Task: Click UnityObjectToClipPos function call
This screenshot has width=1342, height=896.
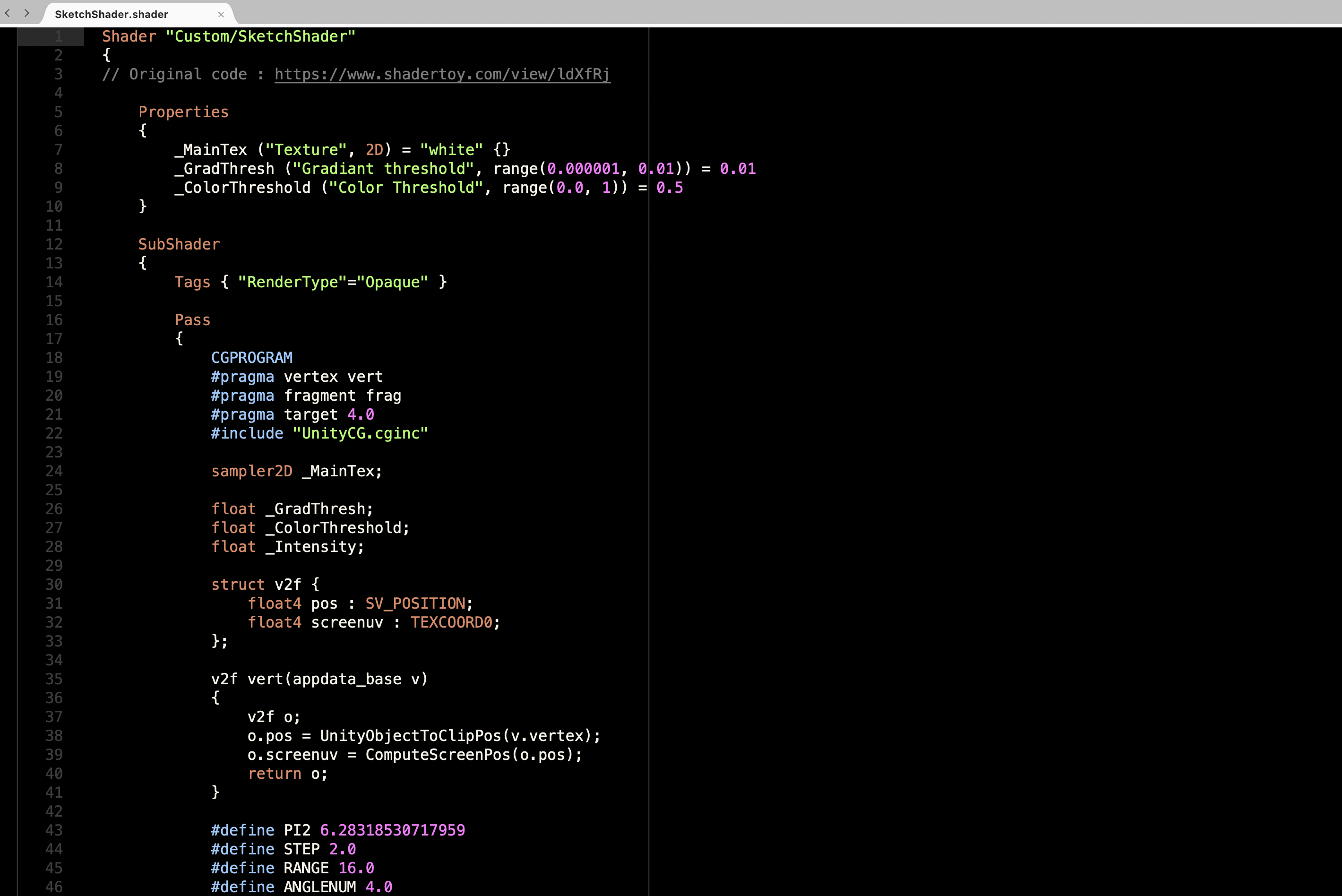Action: [410, 736]
